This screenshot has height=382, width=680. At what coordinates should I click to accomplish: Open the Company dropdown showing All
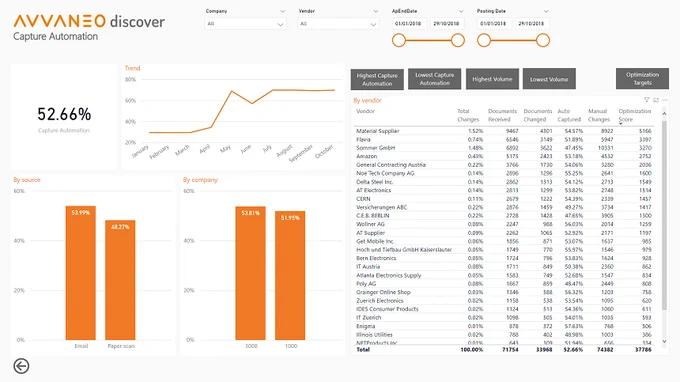pyautogui.click(x=245, y=24)
